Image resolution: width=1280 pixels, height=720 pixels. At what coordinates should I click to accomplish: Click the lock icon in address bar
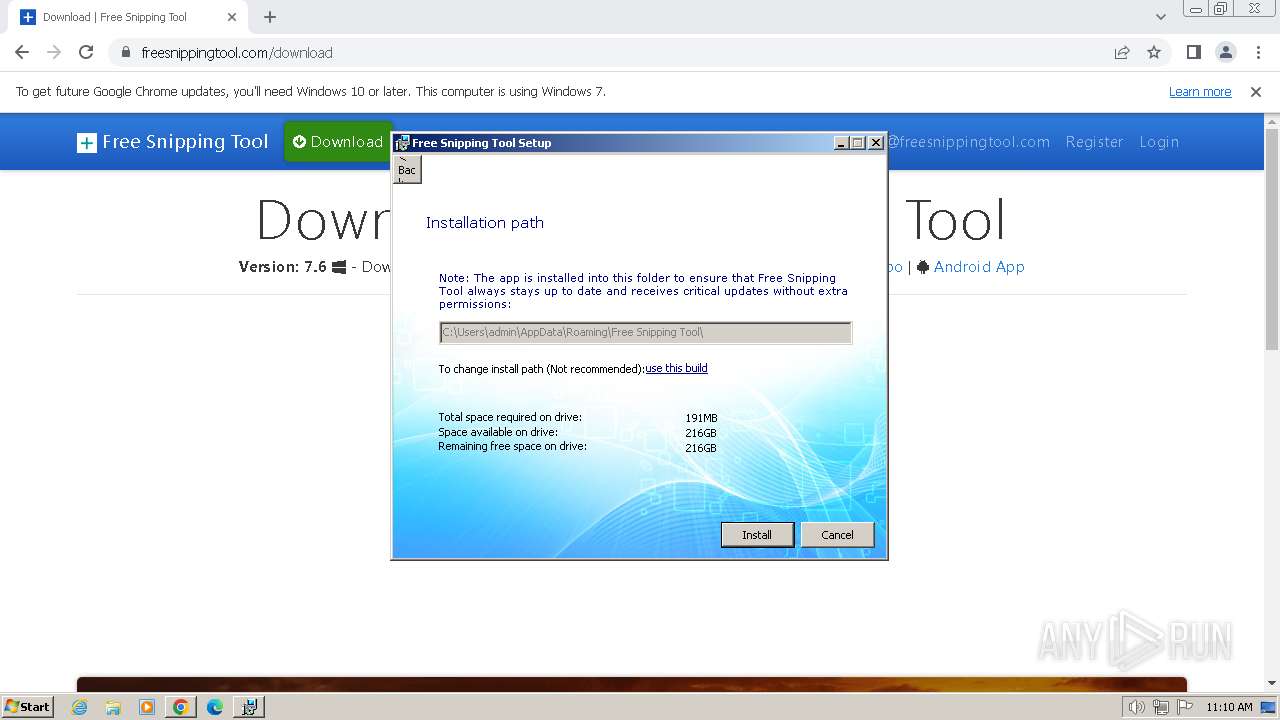click(x=125, y=53)
